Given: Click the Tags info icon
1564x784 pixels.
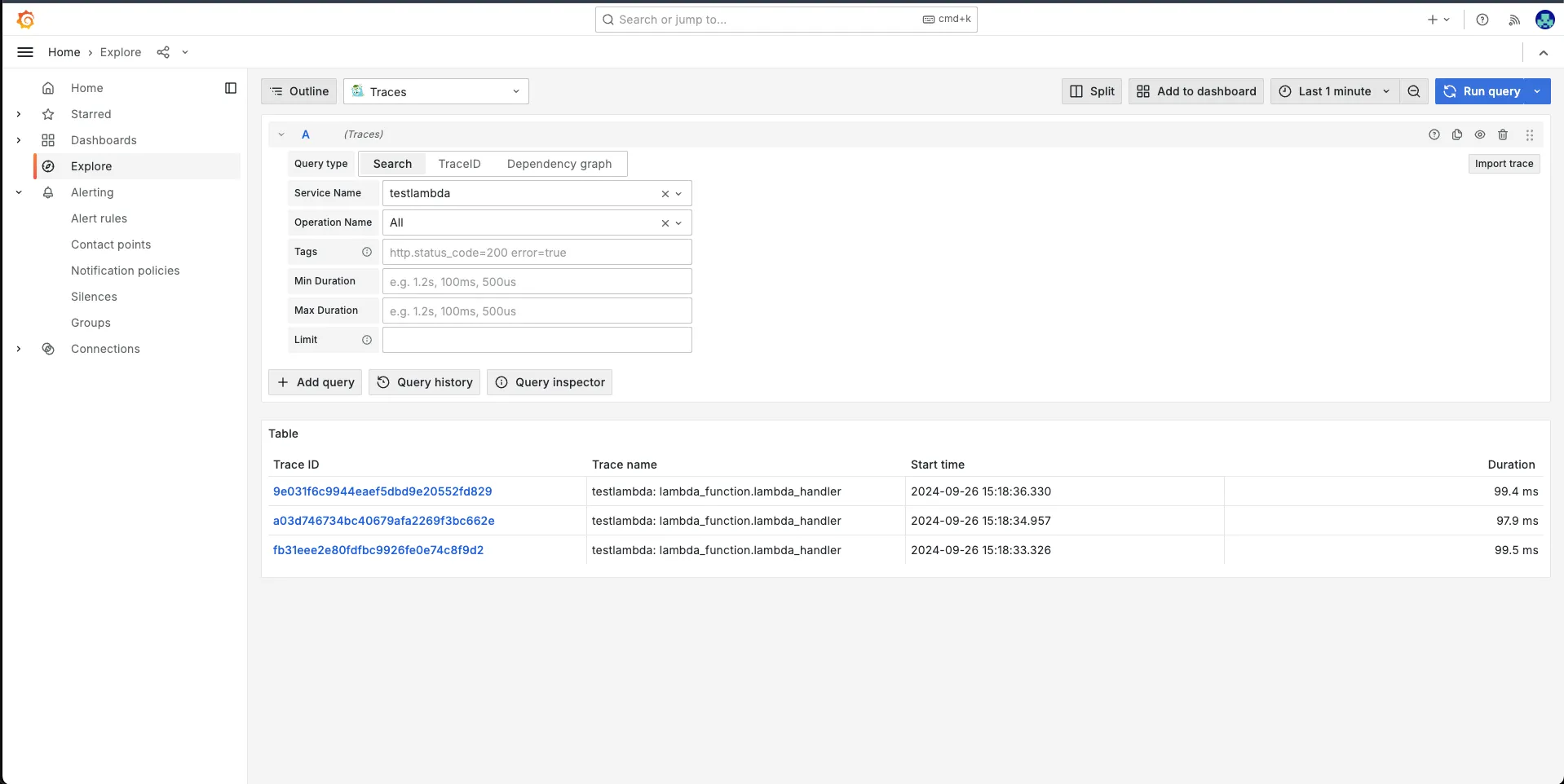Looking at the screenshot, I should pyautogui.click(x=367, y=252).
